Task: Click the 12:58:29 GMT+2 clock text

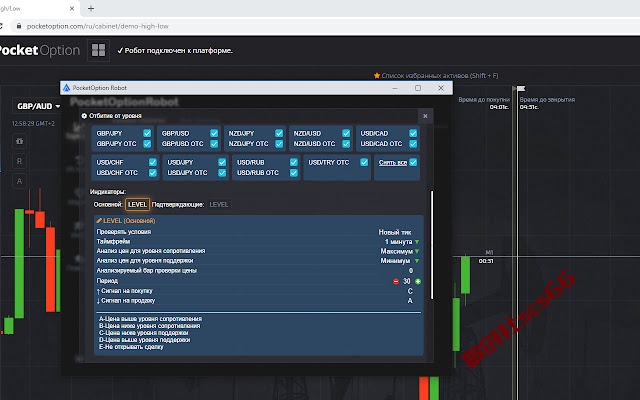Action: pyautogui.click(x=33, y=123)
